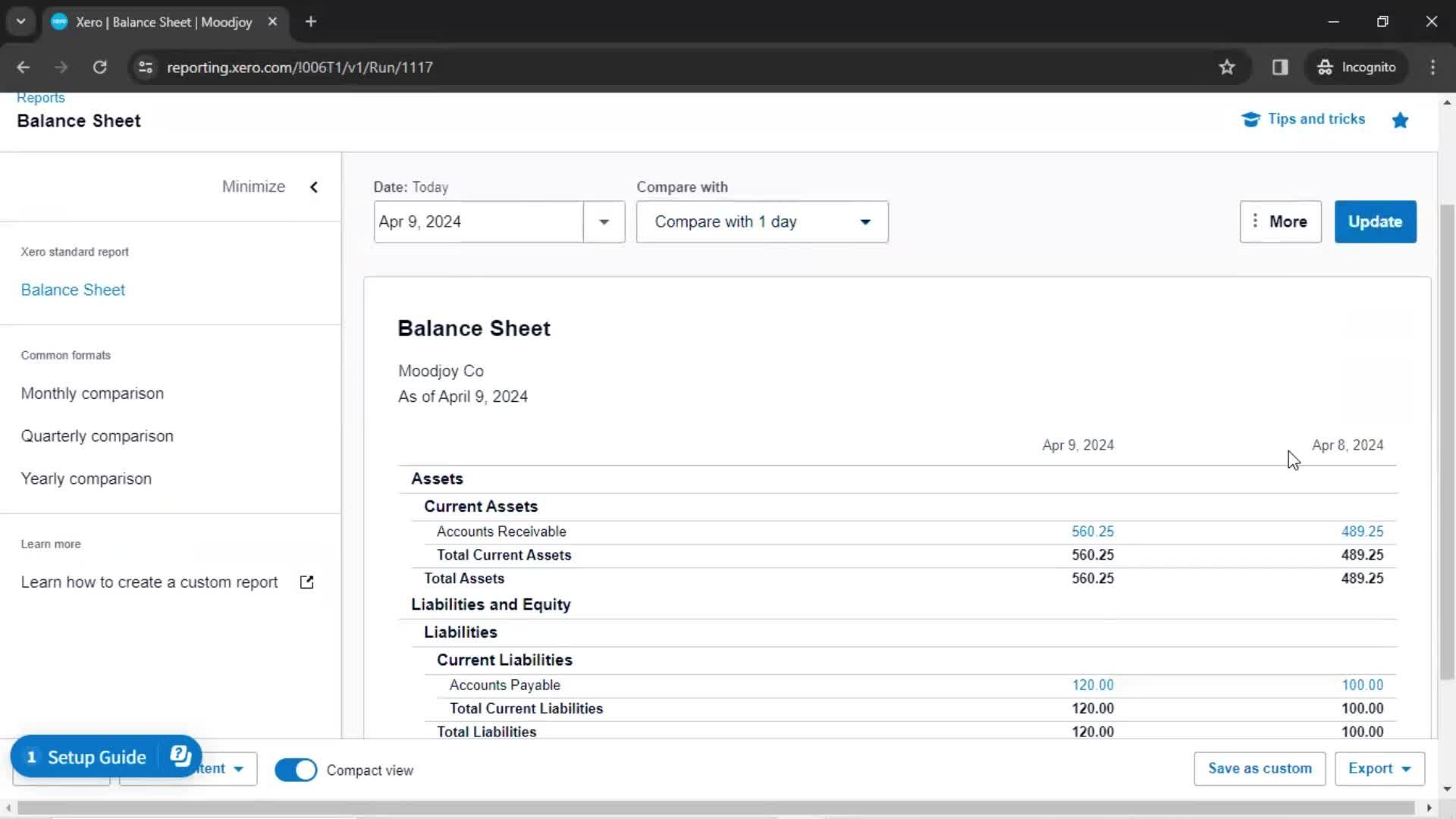Click the help icon on Setup Guide badge

pyautogui.click(x=180, y=756)
